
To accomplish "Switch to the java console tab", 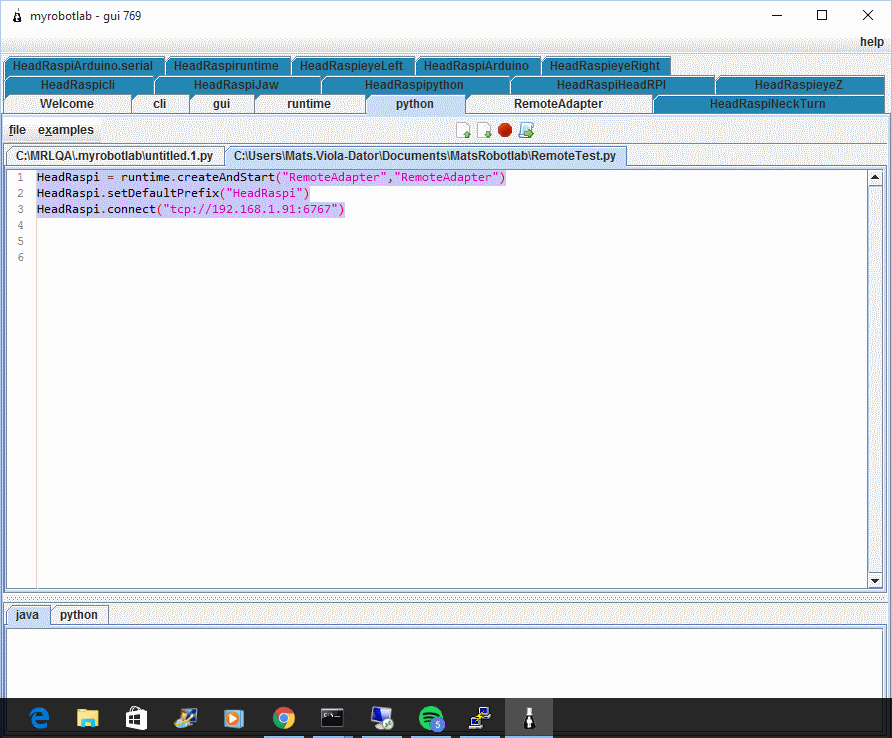I will (27, 615).
